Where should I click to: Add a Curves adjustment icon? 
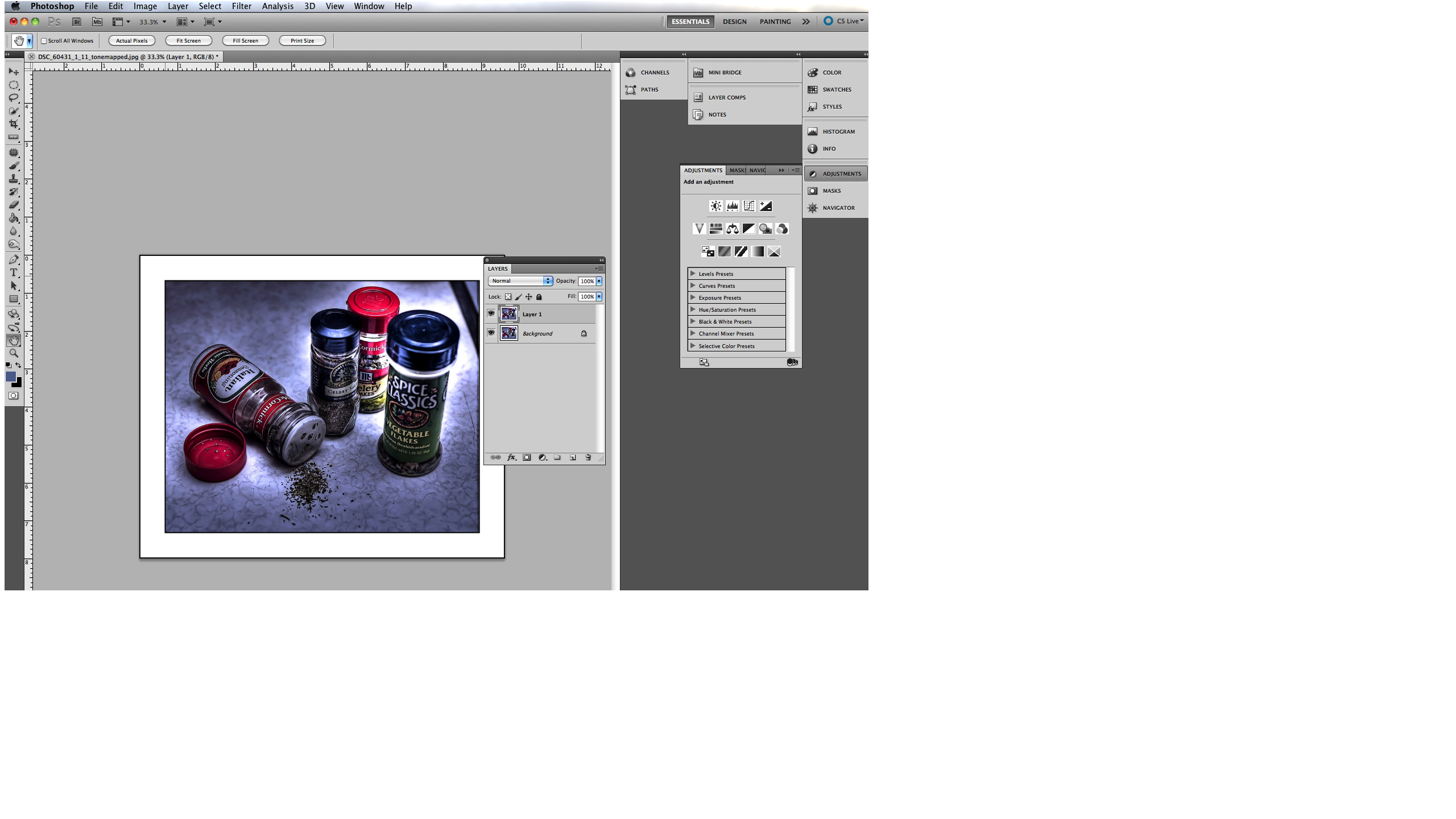pos(748,206)
